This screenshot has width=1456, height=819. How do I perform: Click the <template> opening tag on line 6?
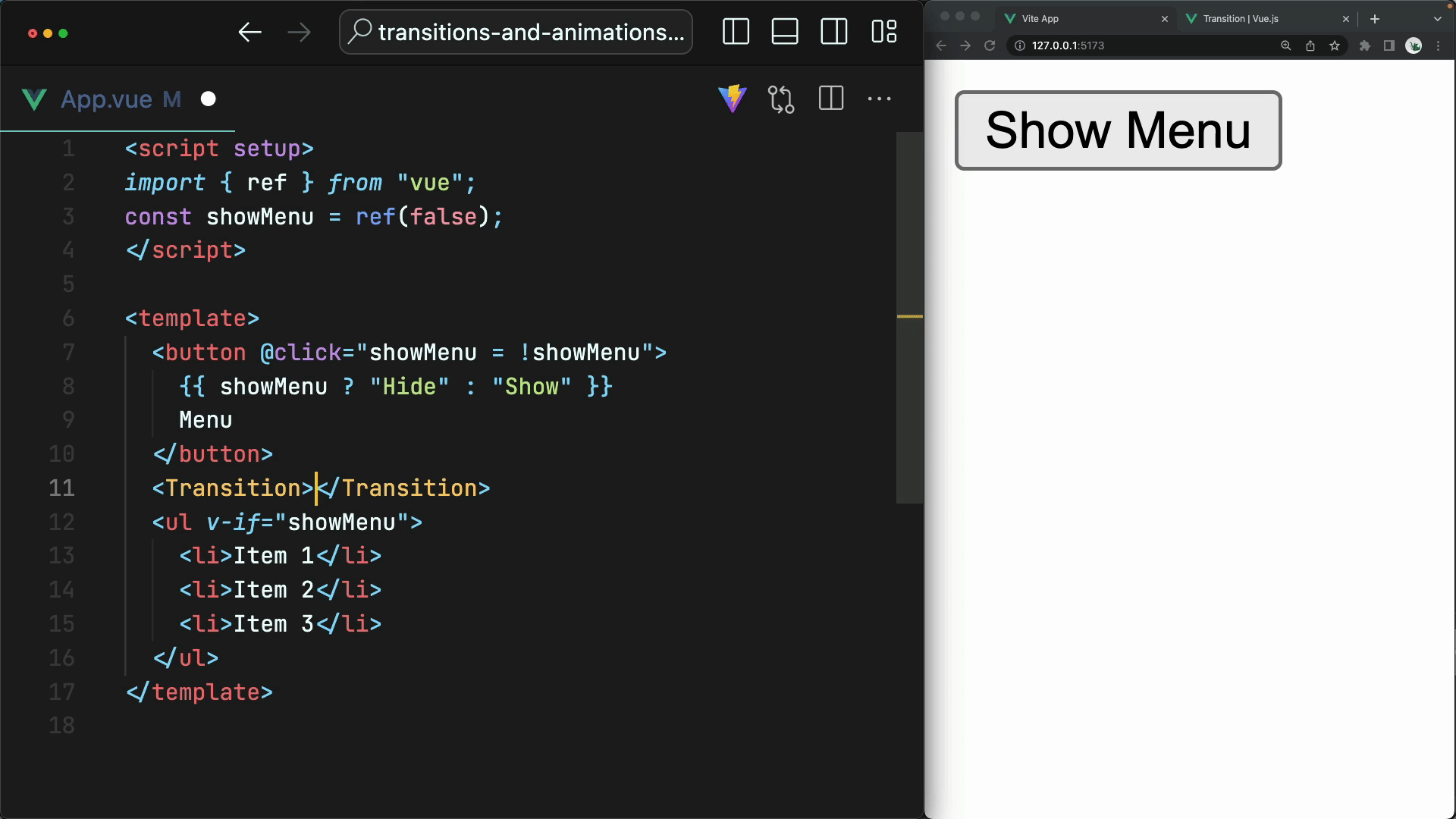click(x=193, y=318)
